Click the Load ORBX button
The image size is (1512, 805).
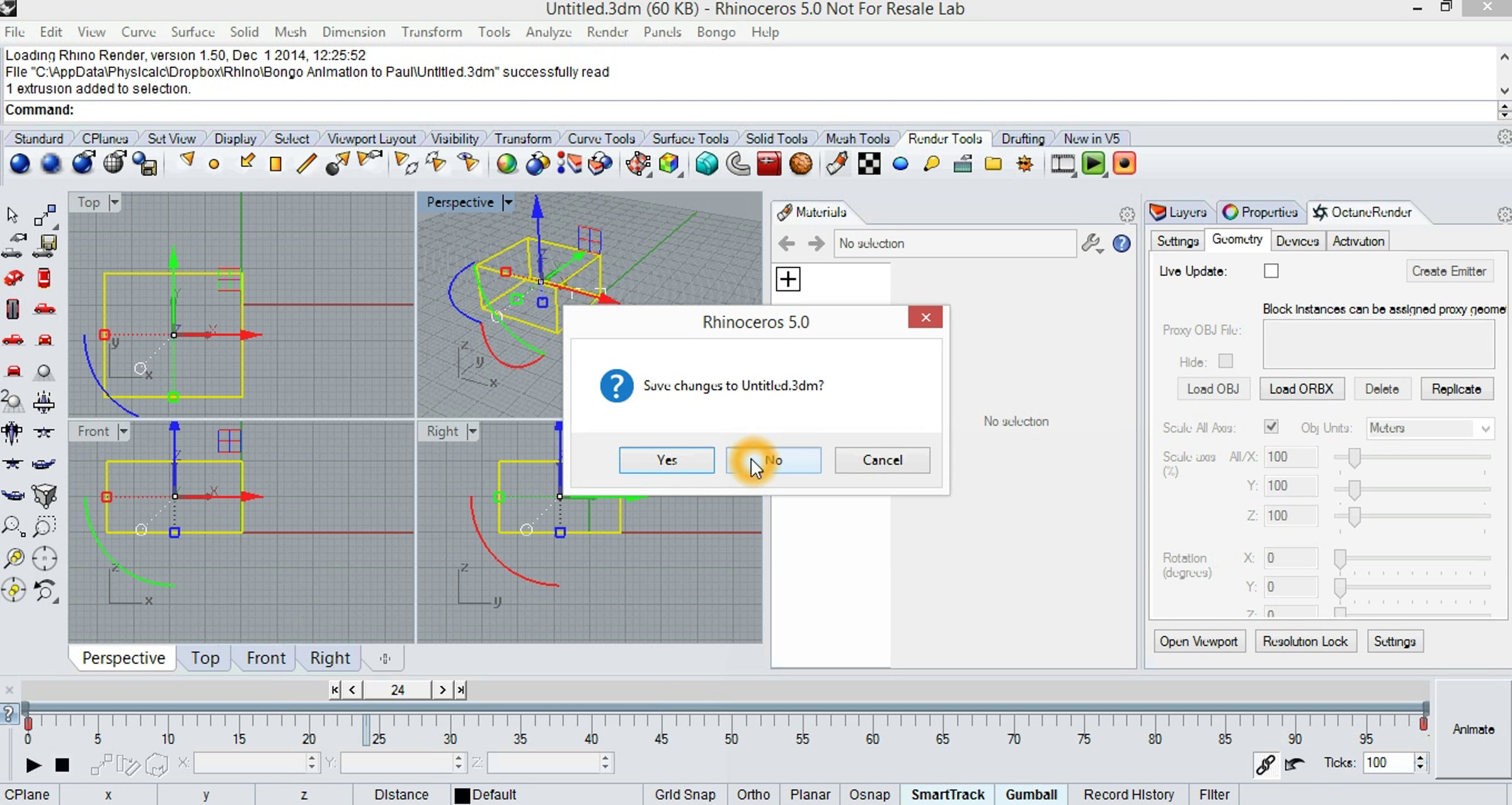[1302, 389]
